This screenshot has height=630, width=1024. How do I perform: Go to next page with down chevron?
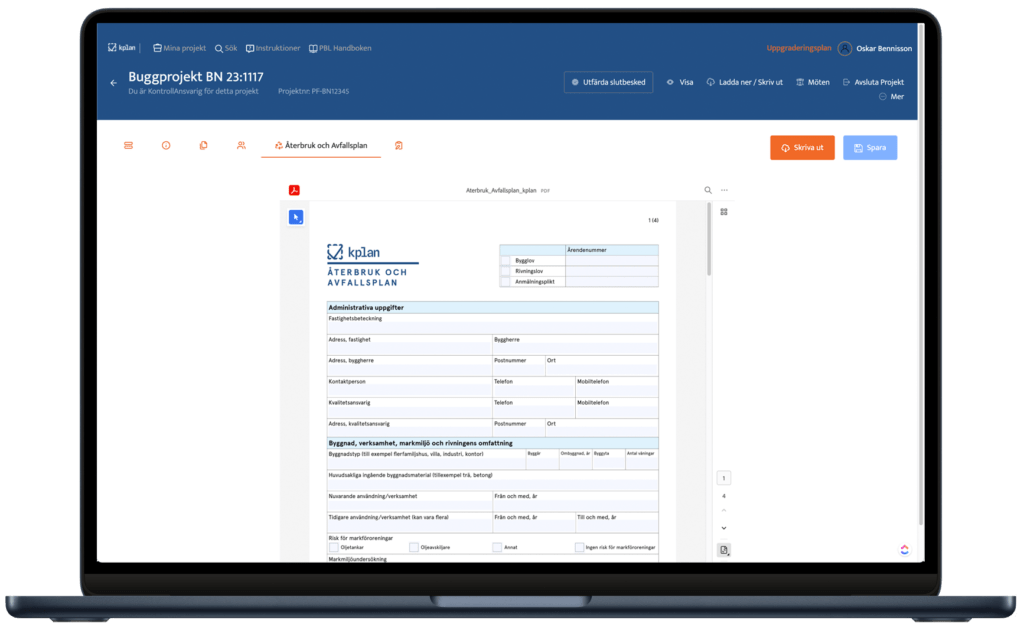pyautogui.click(x=724, y=528)
